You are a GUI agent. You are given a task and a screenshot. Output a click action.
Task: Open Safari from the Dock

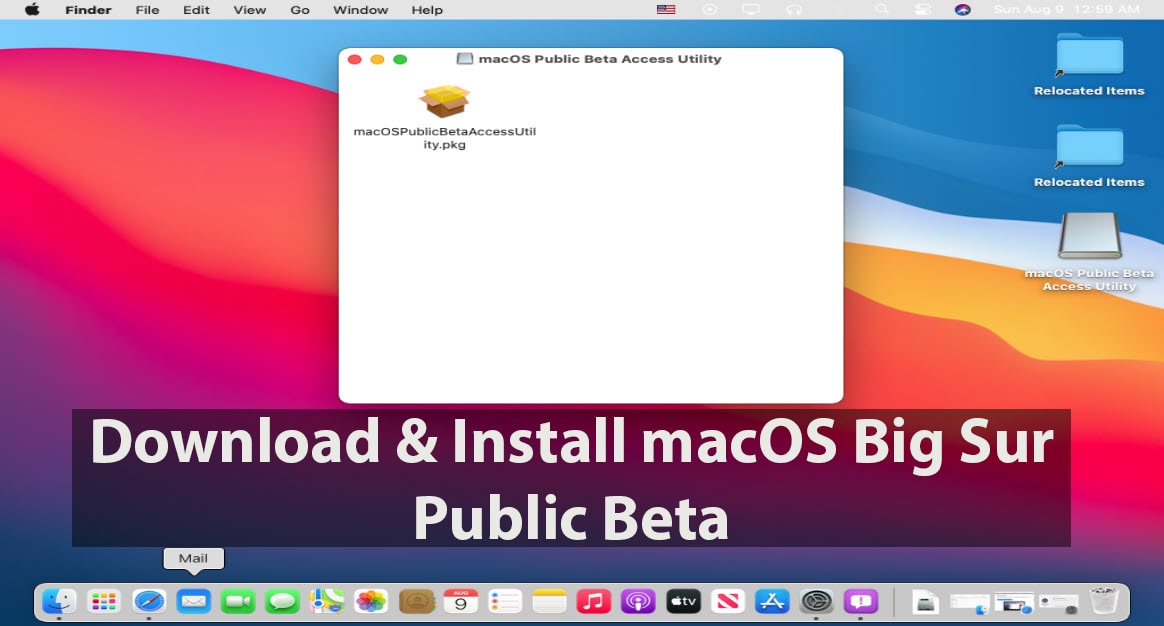[150, 601]
